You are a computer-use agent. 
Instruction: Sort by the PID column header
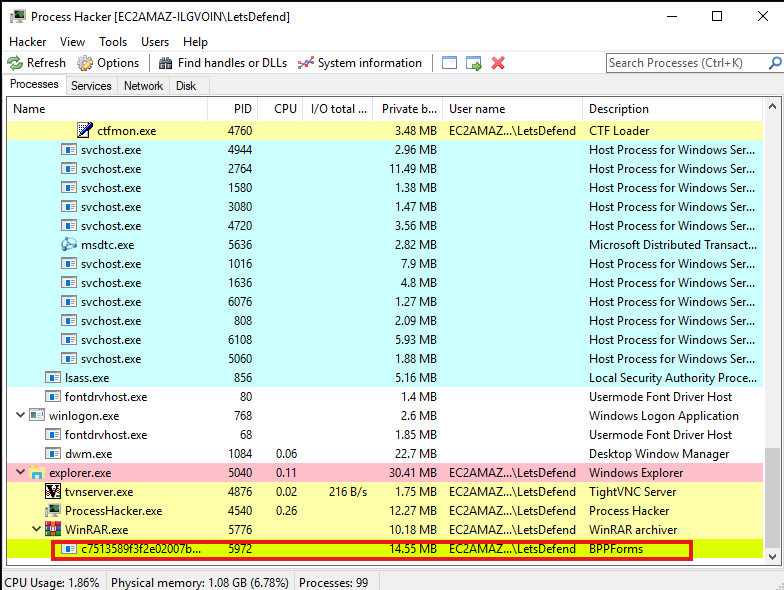click(x=232, y=109)
